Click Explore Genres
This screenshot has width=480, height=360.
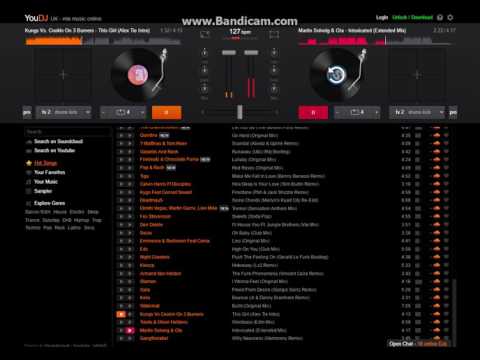pyautogui.click(x=49, y=203)
